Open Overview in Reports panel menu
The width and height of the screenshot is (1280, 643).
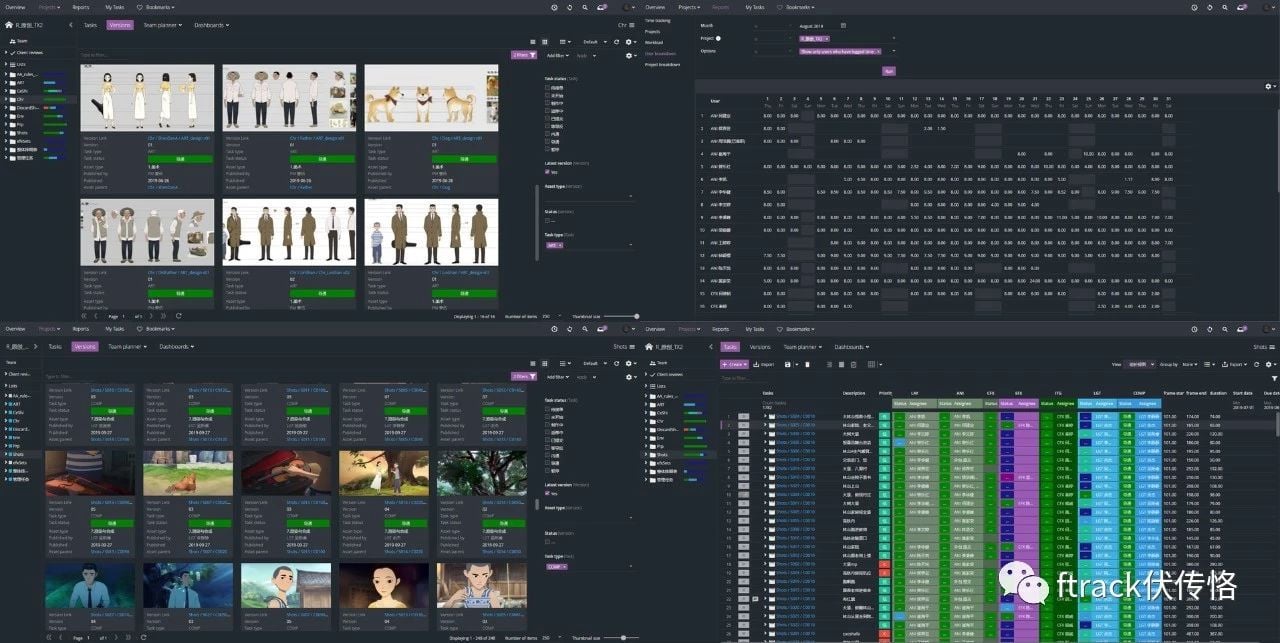pyautogui.click(x=655, y=7)
